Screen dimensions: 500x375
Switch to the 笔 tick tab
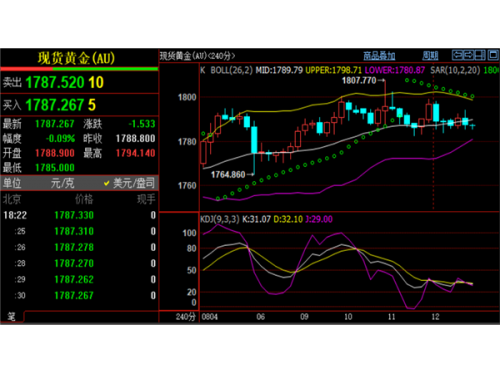pos(12,316)
